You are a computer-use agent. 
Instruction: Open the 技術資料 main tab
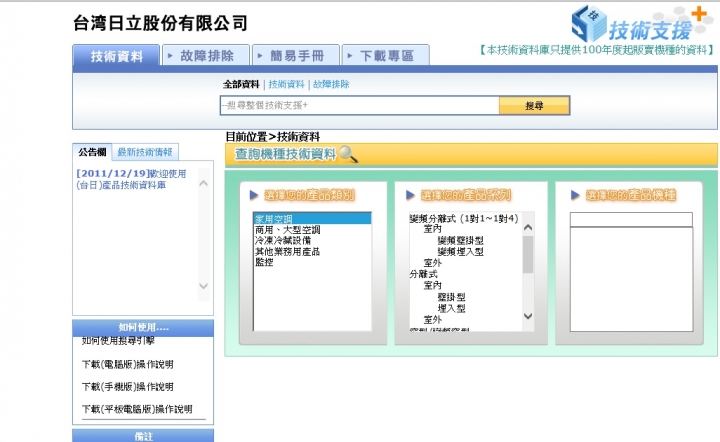click(x=116, y=56)
